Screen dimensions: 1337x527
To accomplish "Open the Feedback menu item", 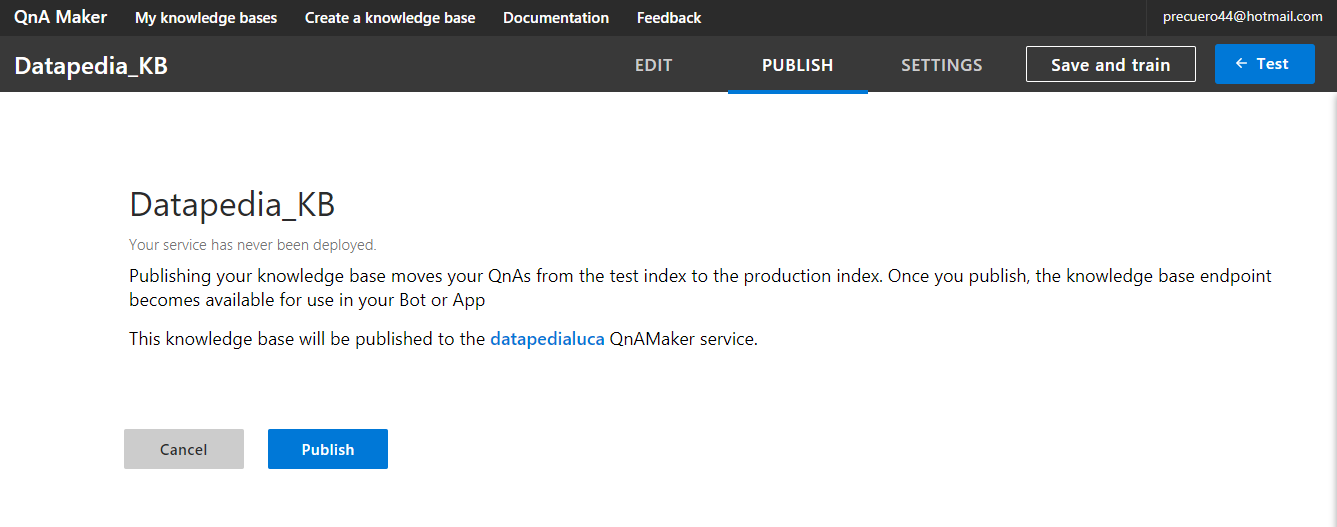I will point(669,18).
